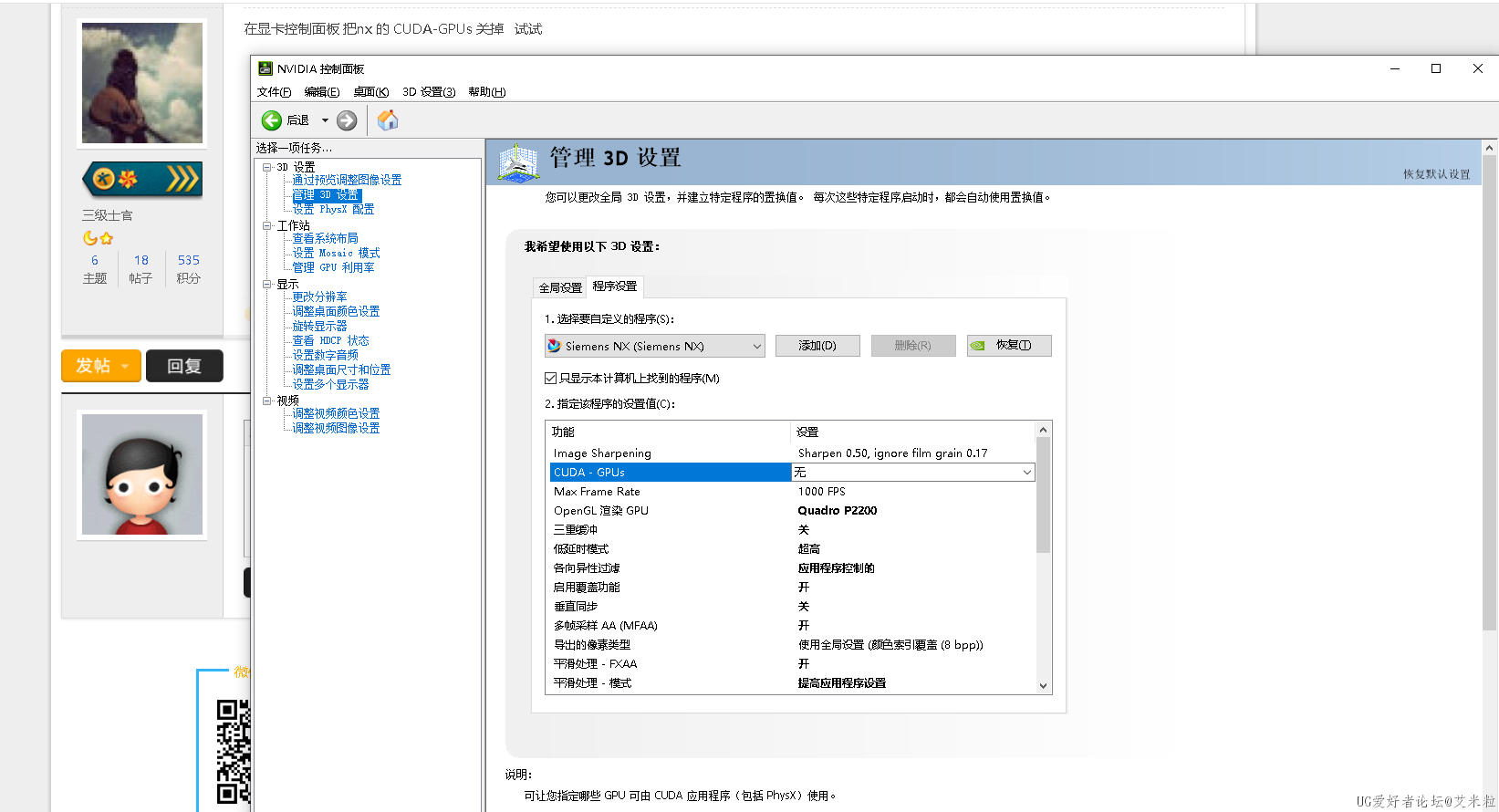Click the 恢复(T) button
The image size is (1499, 812).
point(1009,346)
